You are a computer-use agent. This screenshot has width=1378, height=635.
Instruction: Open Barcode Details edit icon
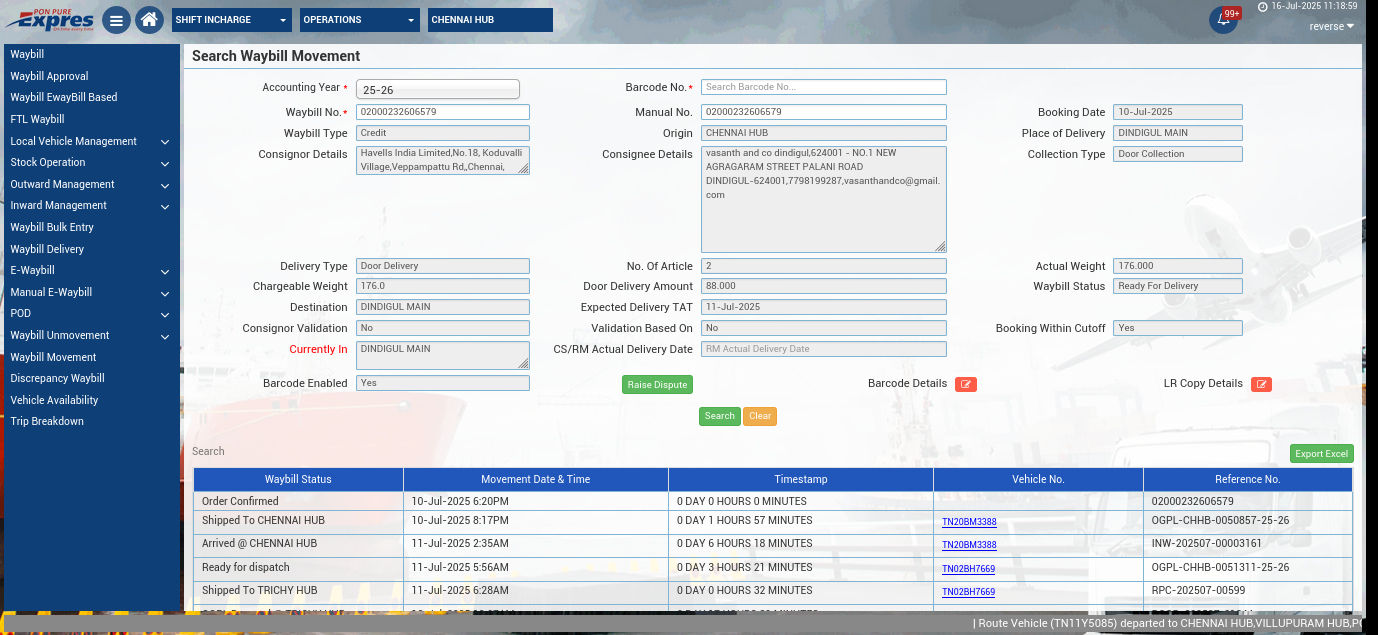coord(965,384)
